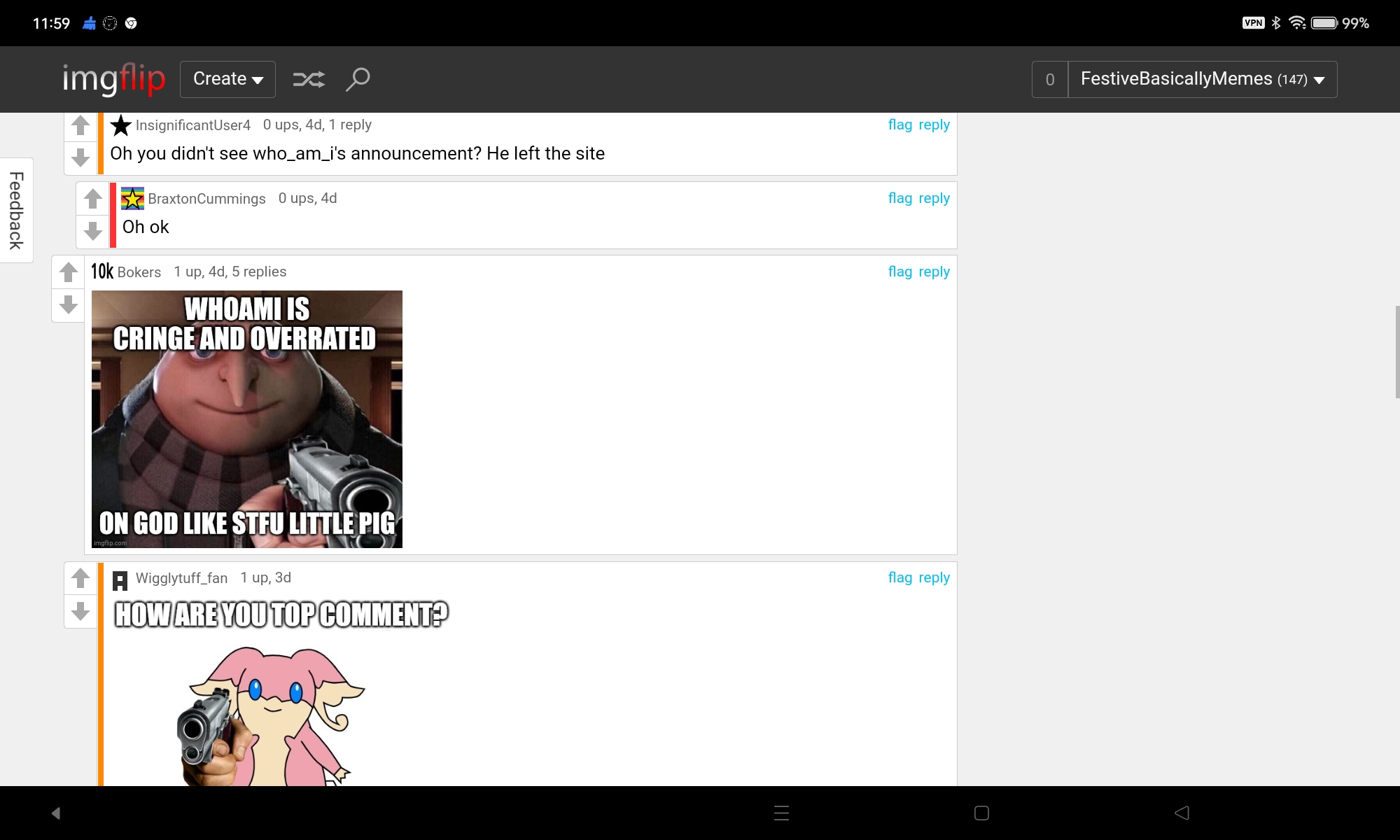
Task: Click the '1 up, 4d, 5 replies' text
Action: click(230, 272)
